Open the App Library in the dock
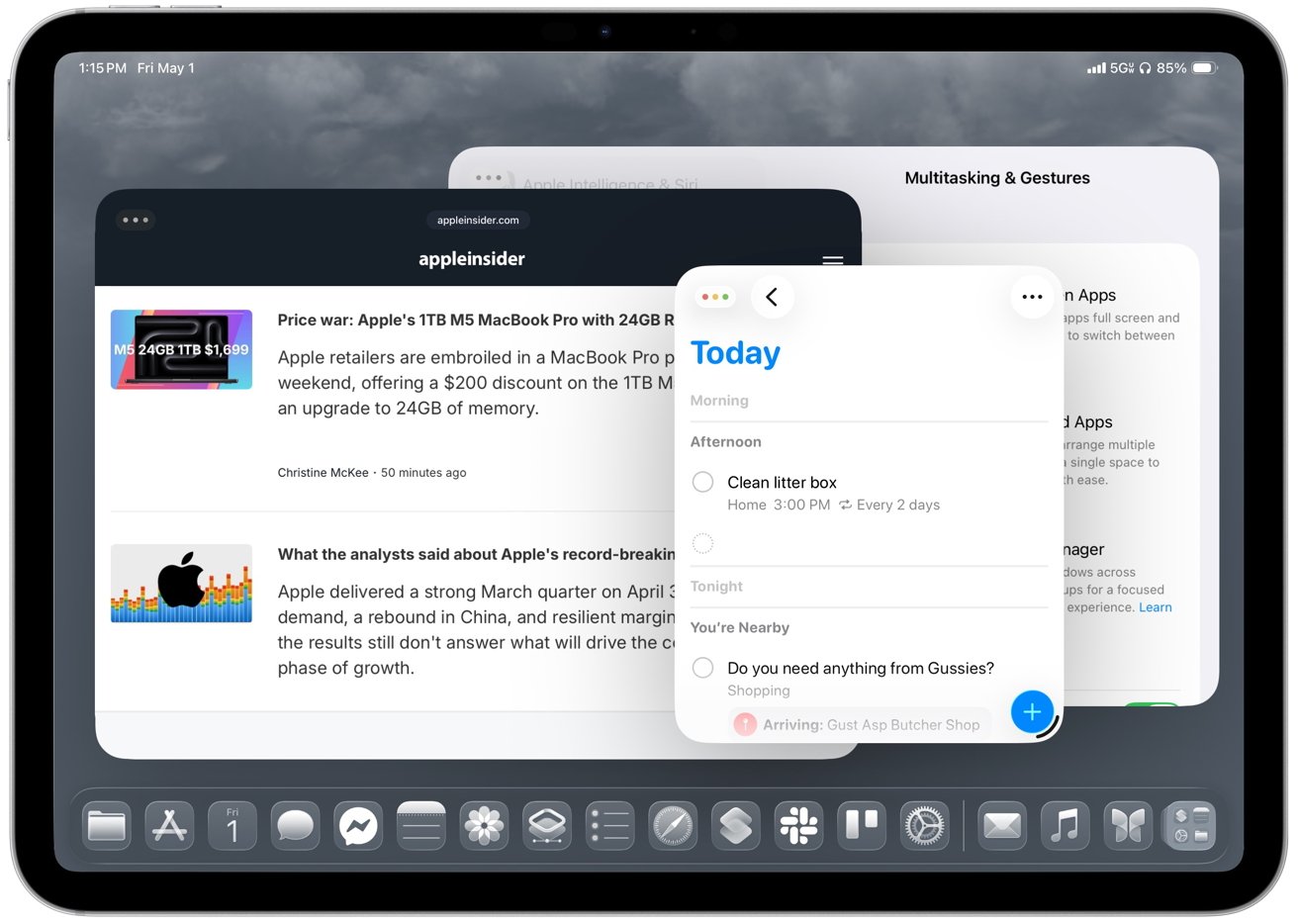This screenshot has height=924, width=1298. coord(1190,825)
